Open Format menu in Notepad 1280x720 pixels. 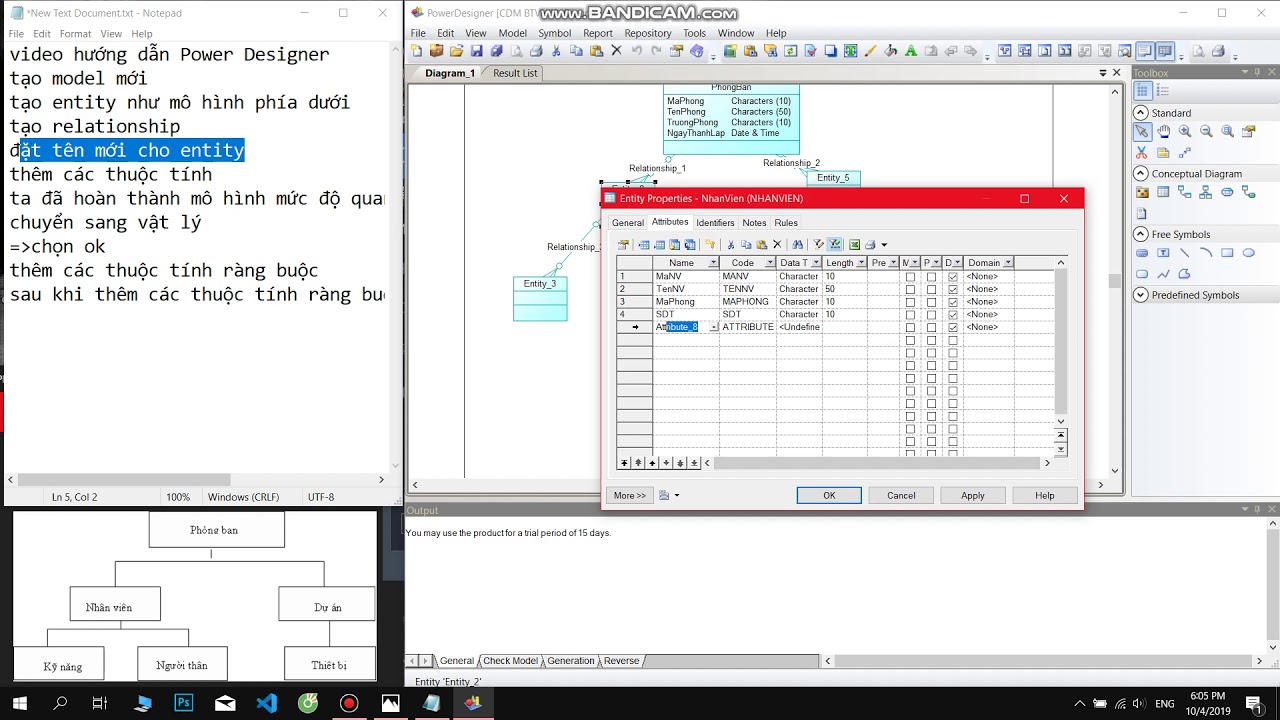point(75,33)
